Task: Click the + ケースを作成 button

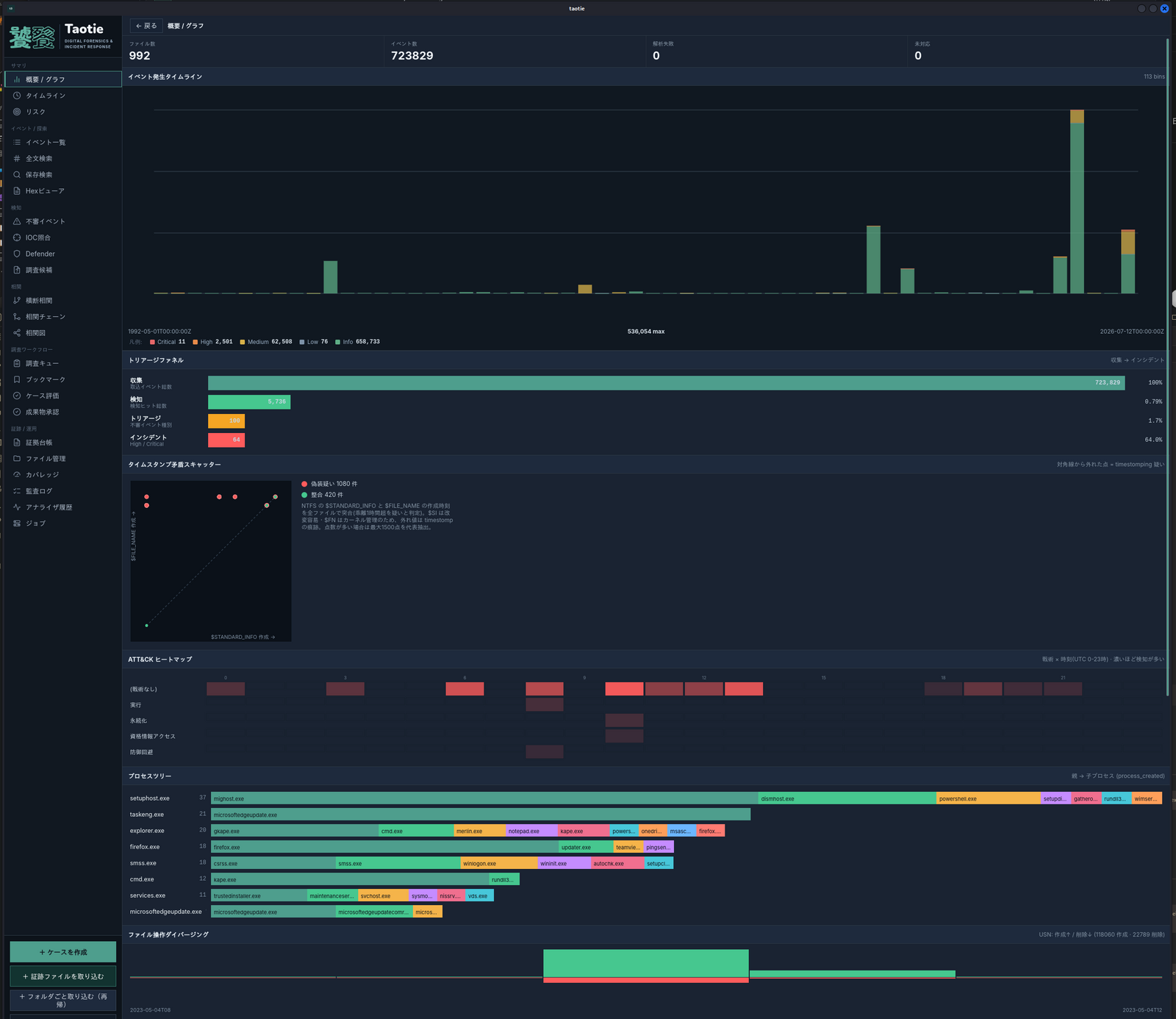Action: 63,952
